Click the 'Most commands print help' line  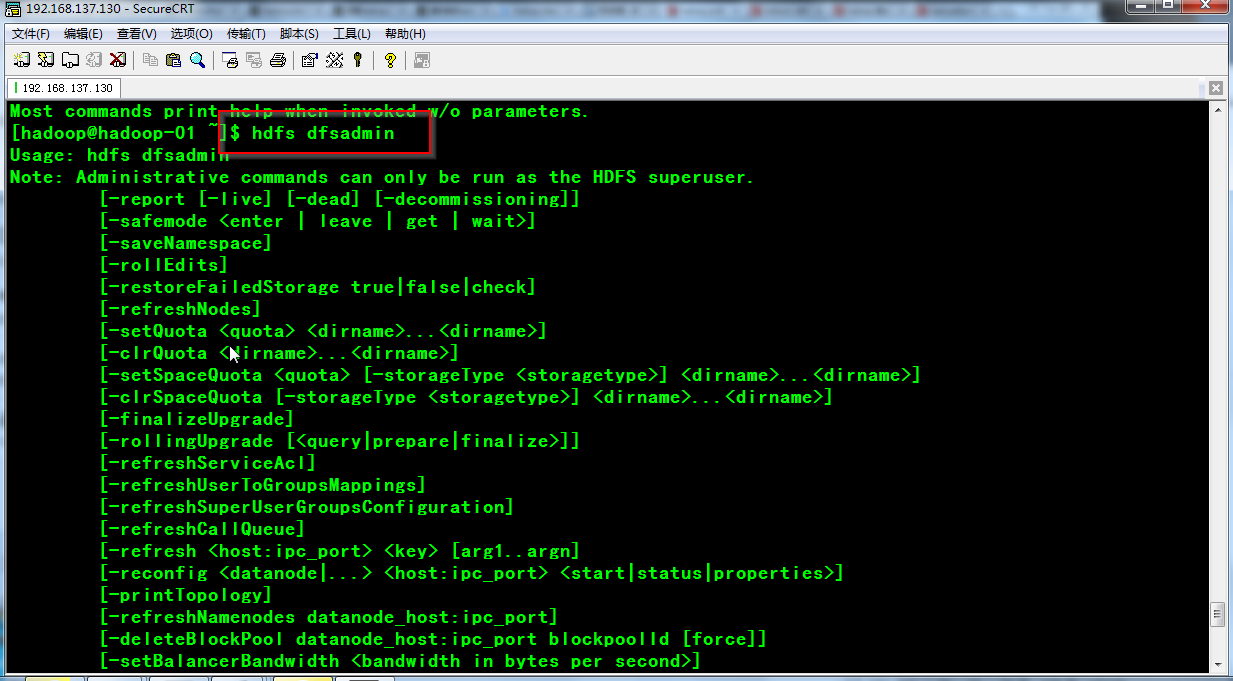299,111
